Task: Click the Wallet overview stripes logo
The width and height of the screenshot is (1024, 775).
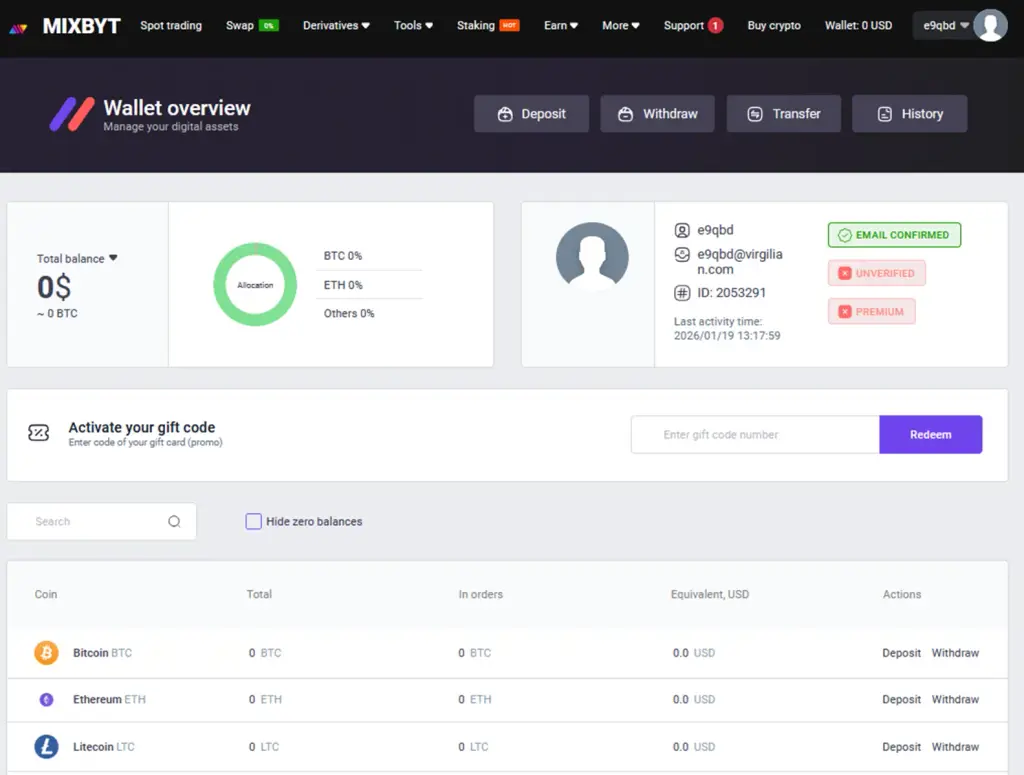Action: [x=72, y=114]
